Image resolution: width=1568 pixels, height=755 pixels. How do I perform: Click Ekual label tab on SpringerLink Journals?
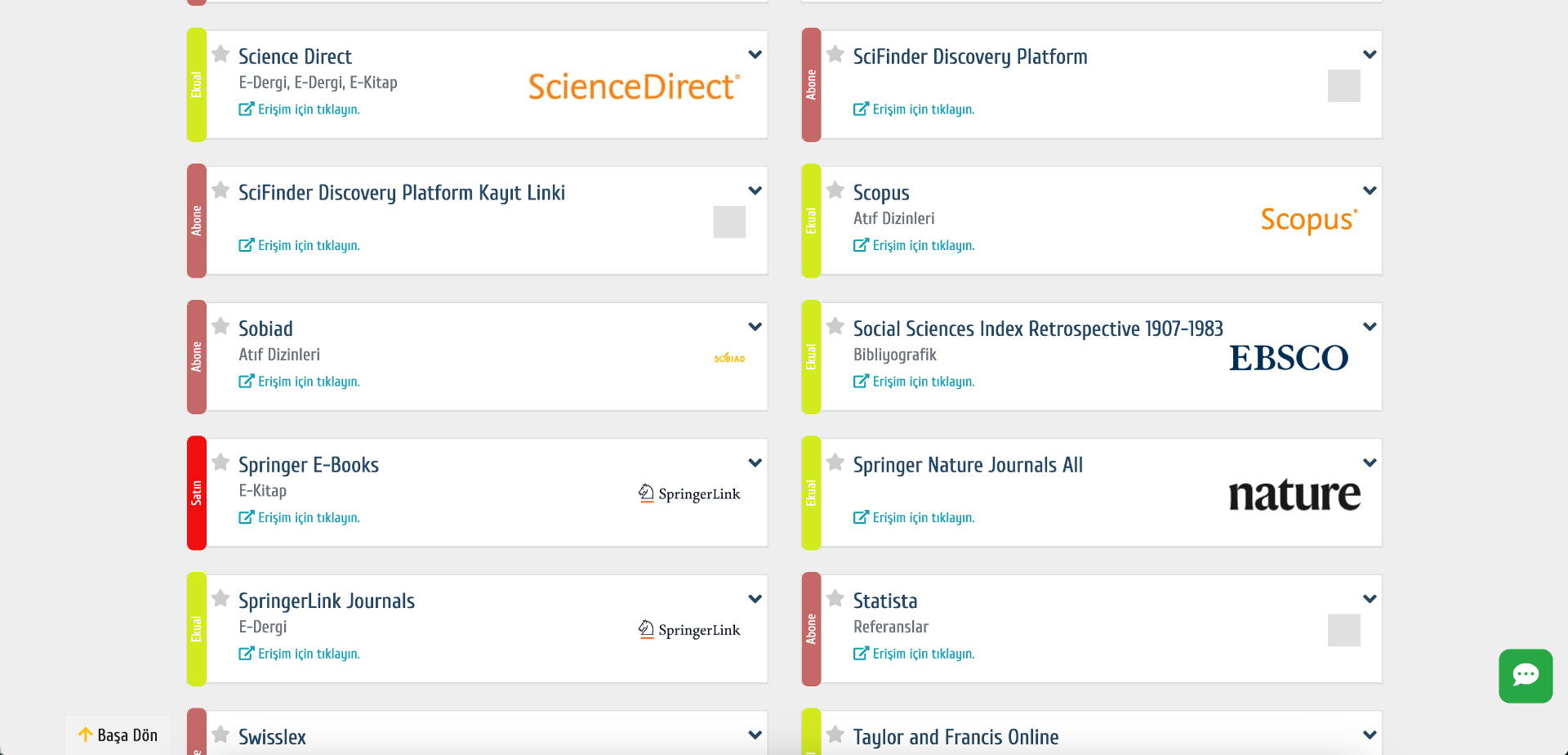pyautogui.click(x=197, y=628)
